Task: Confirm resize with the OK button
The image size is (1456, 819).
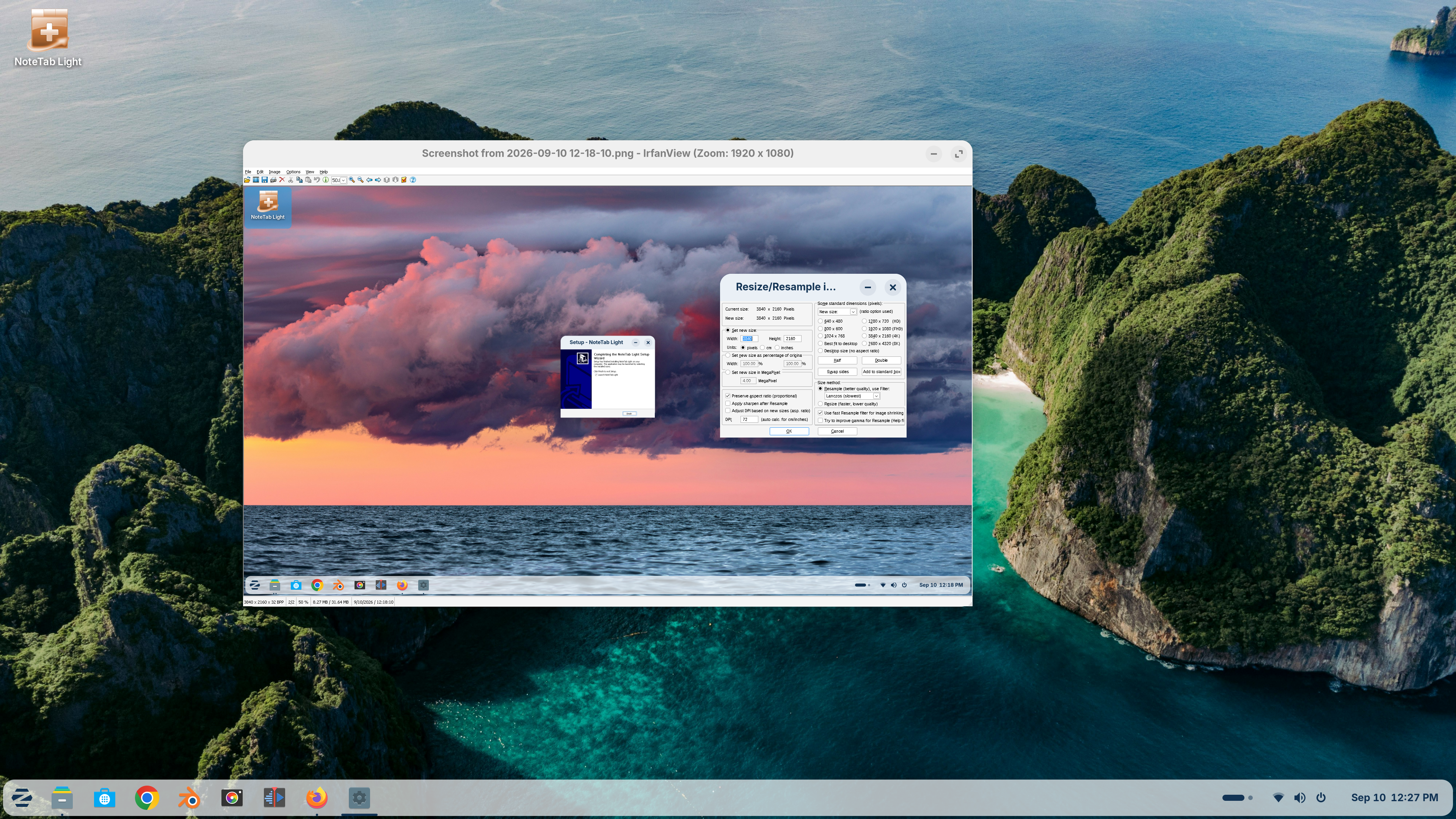Action: (x=789, y=431)
